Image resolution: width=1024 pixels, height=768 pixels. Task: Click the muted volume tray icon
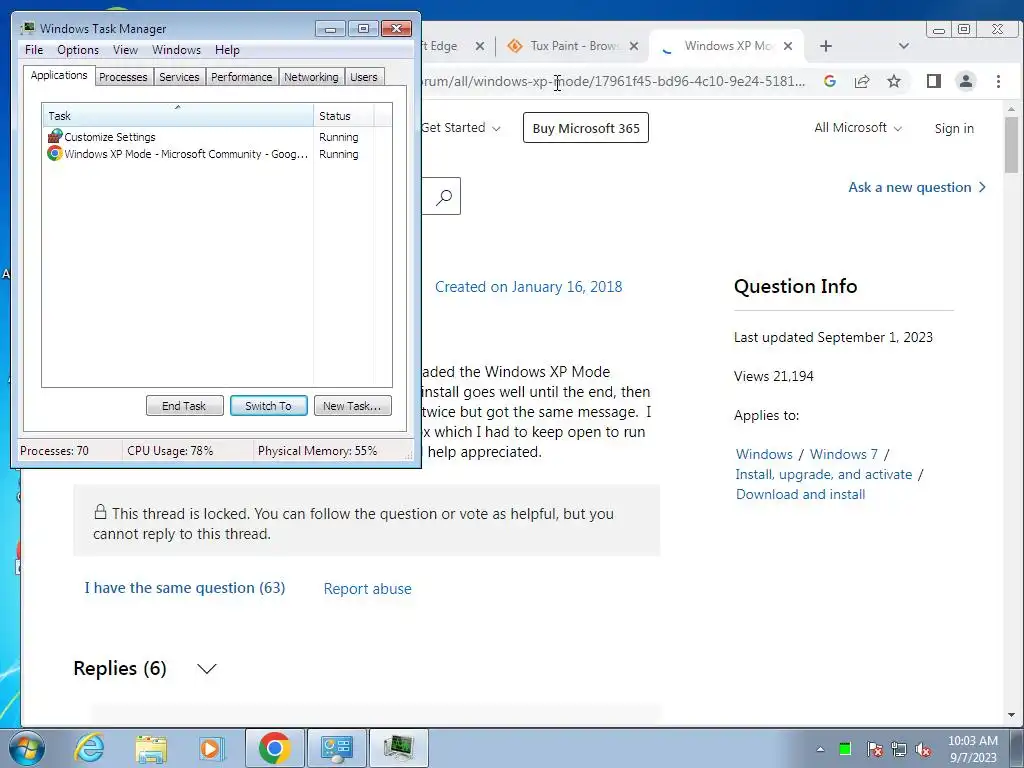click(923, 749)
